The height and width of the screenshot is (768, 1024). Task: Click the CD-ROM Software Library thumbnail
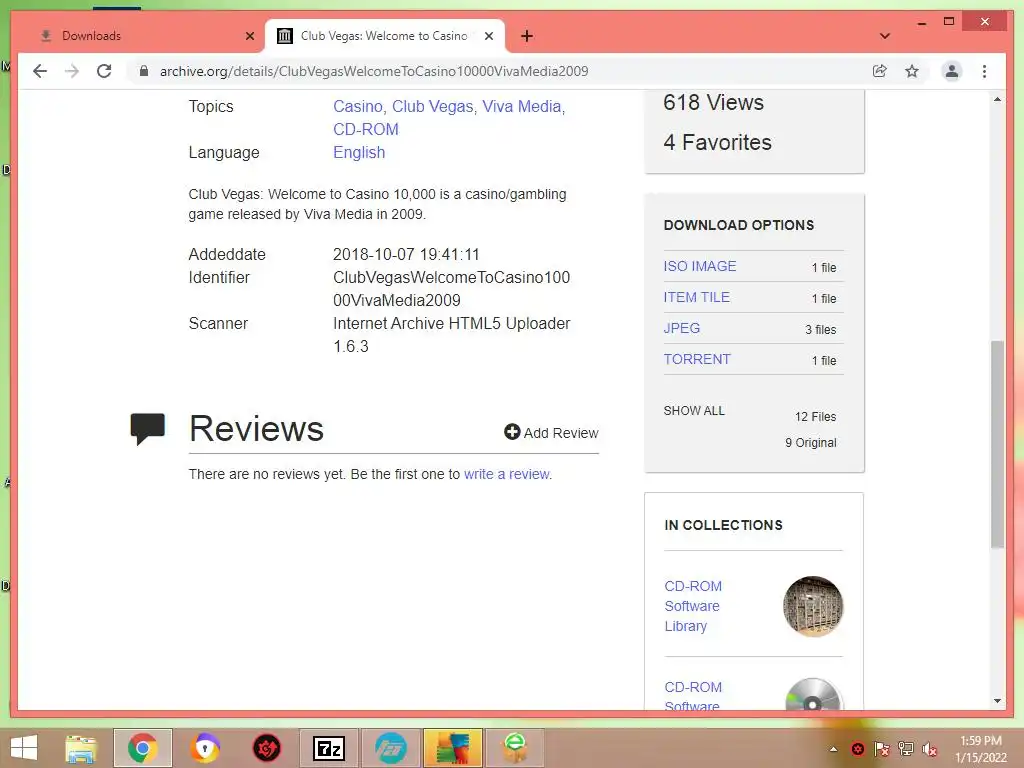813,606
